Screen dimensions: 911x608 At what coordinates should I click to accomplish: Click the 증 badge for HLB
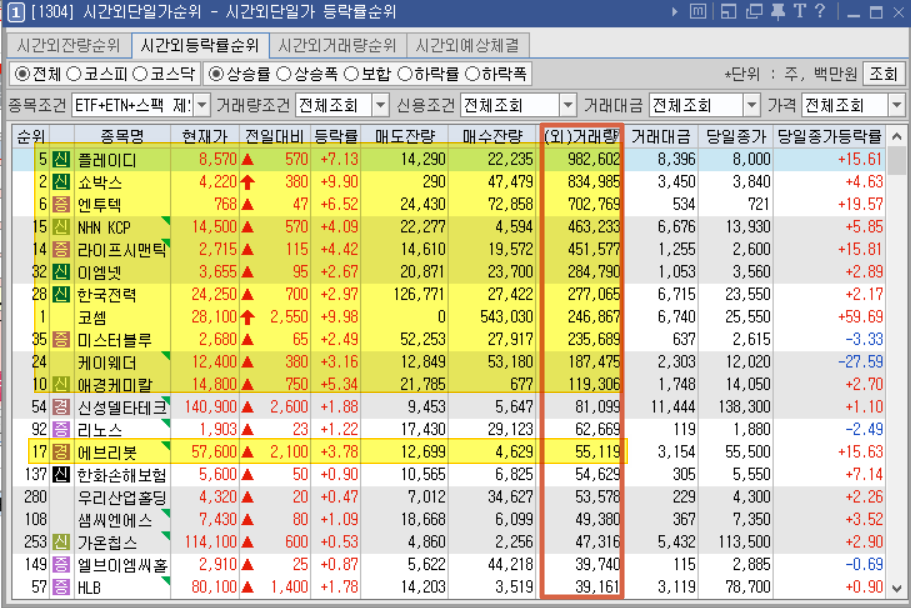click(61, 588)
